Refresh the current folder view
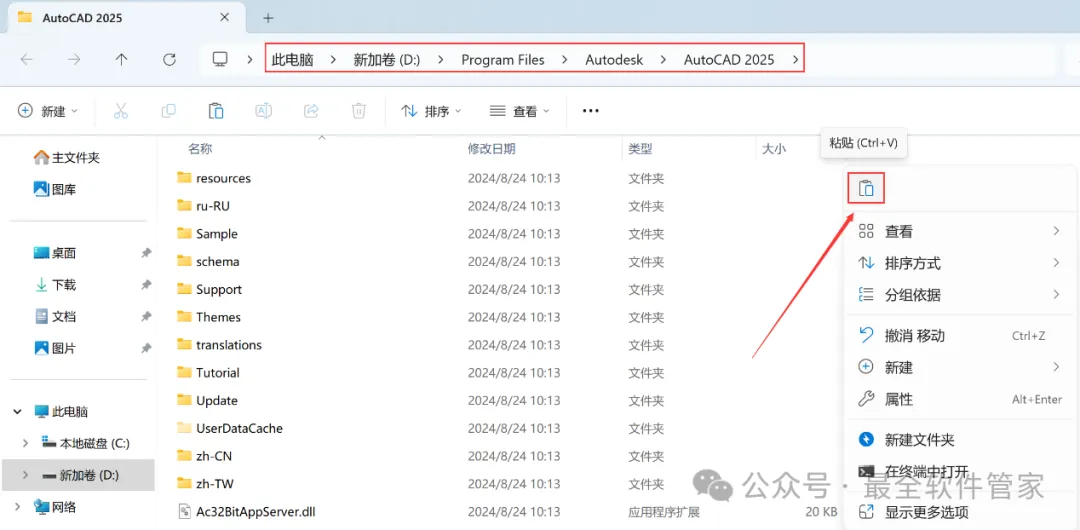This screenshot has height=530, width=1080. pos(169,59)
